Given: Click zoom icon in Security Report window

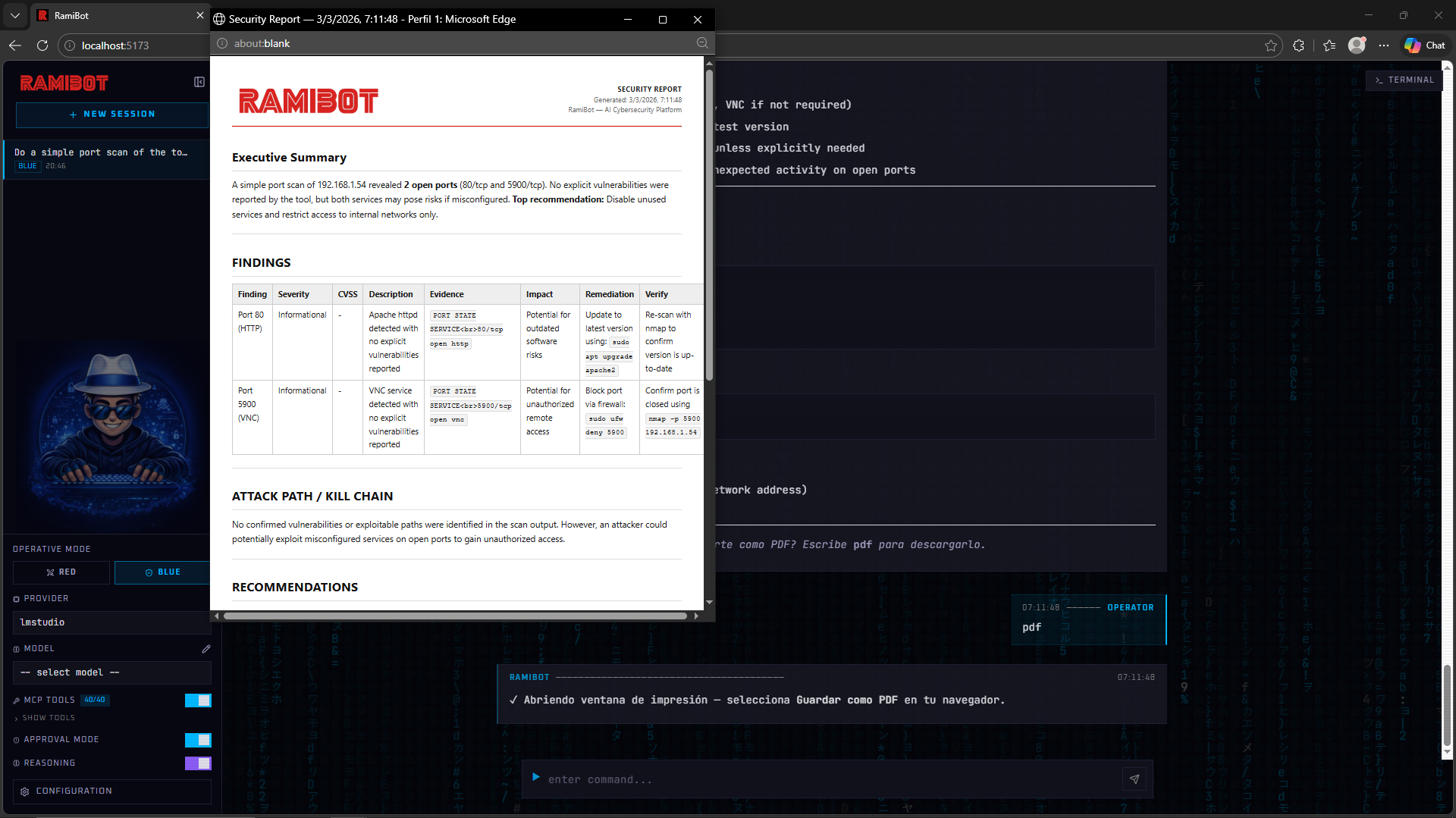Looking at the screenshot, I should pos(702,43).
